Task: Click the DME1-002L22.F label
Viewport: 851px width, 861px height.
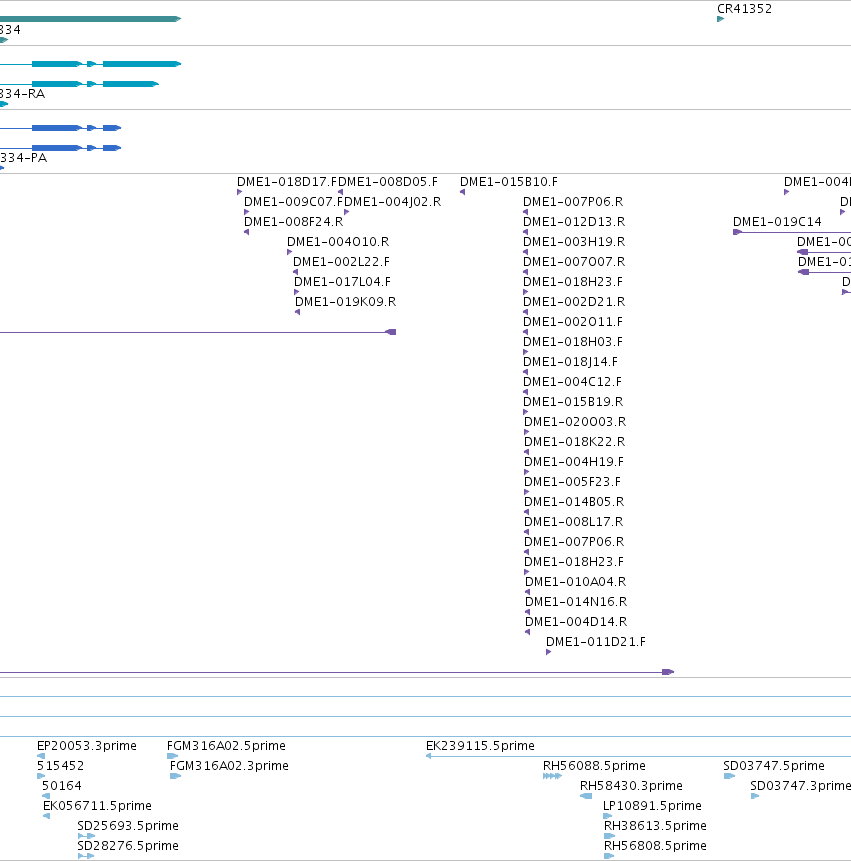Action: click(x=341, y=262)
